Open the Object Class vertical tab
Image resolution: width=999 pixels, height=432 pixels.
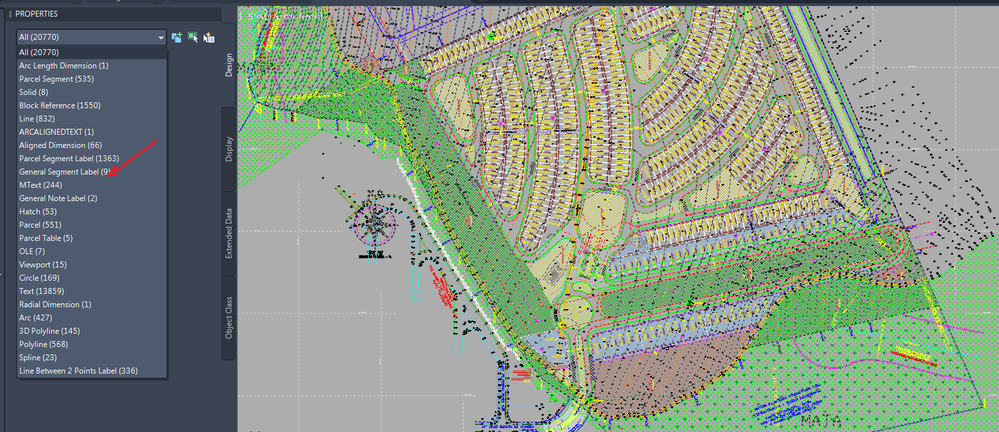click(229, 317)
